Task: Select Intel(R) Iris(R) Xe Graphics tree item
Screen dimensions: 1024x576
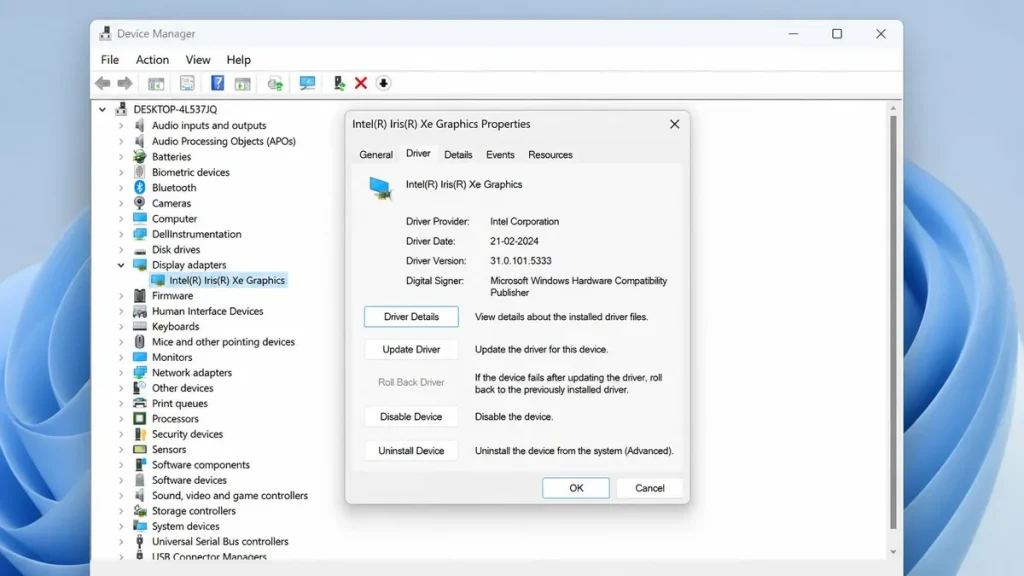Action: coord(227,280)
